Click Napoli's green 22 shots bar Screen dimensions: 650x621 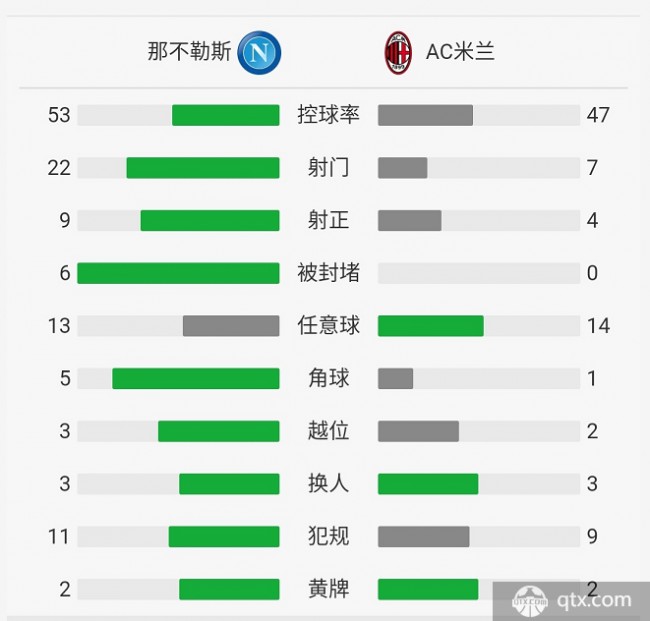(x=203, y=167)
